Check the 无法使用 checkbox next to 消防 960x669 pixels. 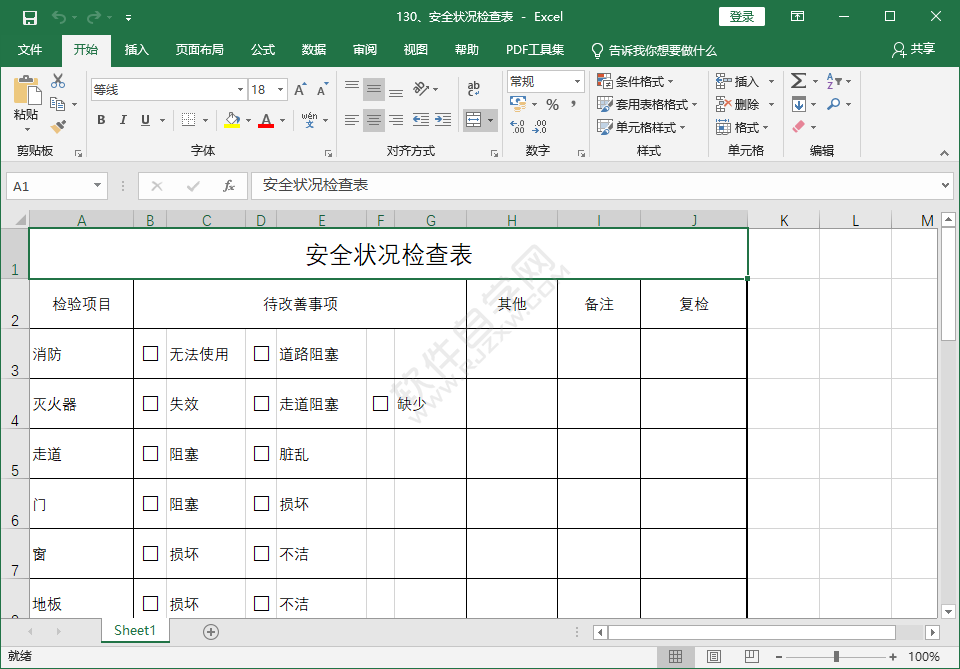151,353
